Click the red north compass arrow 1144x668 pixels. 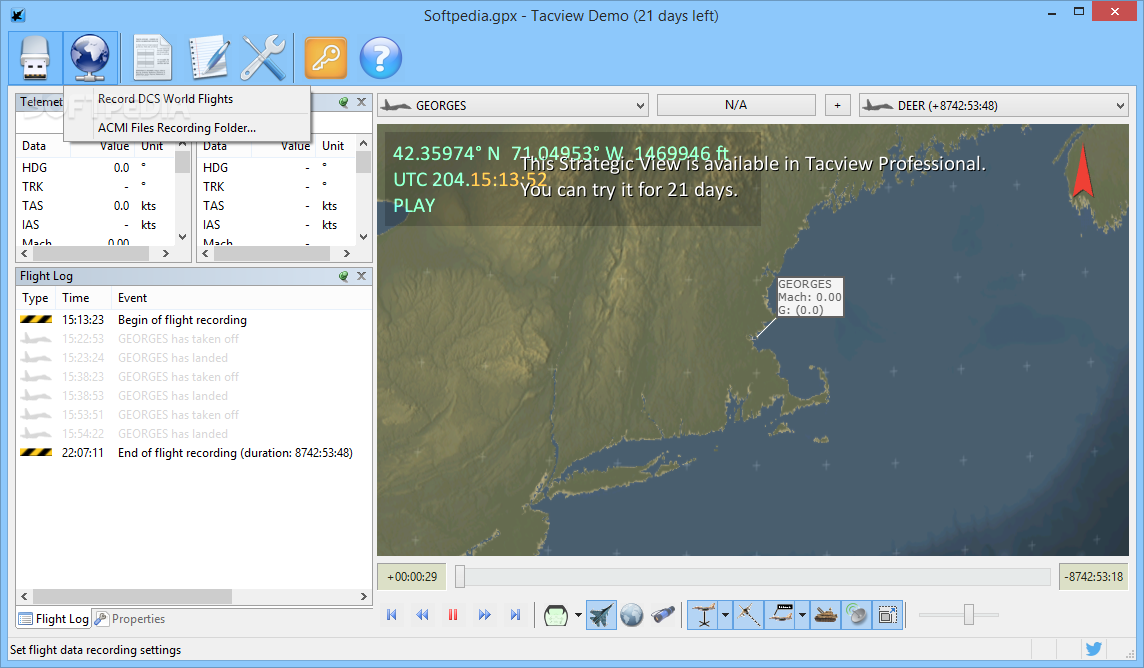pos(1083,171)
